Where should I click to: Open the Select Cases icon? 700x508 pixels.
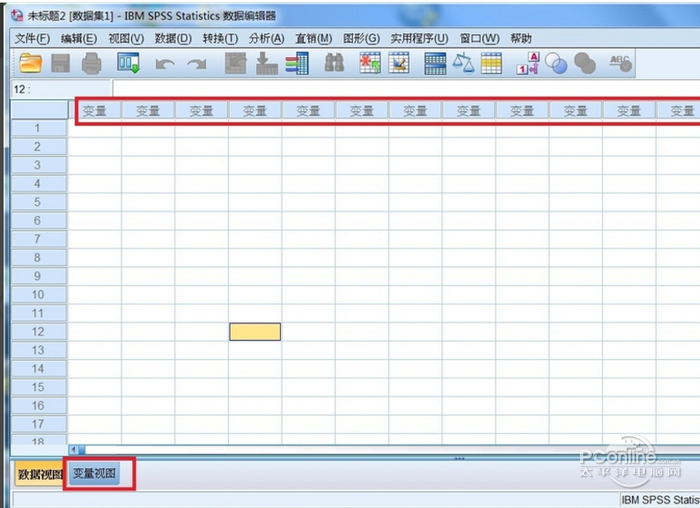(x=491, y=63)
